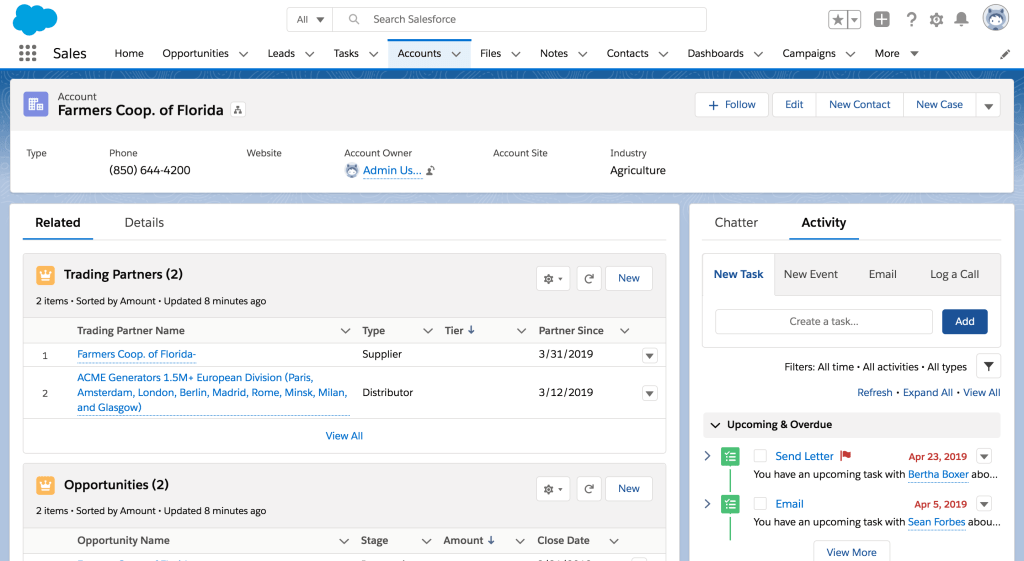Open the Setup gear icon
The width and height of the screenshot is (1024, 561).
tap(936, 20)
